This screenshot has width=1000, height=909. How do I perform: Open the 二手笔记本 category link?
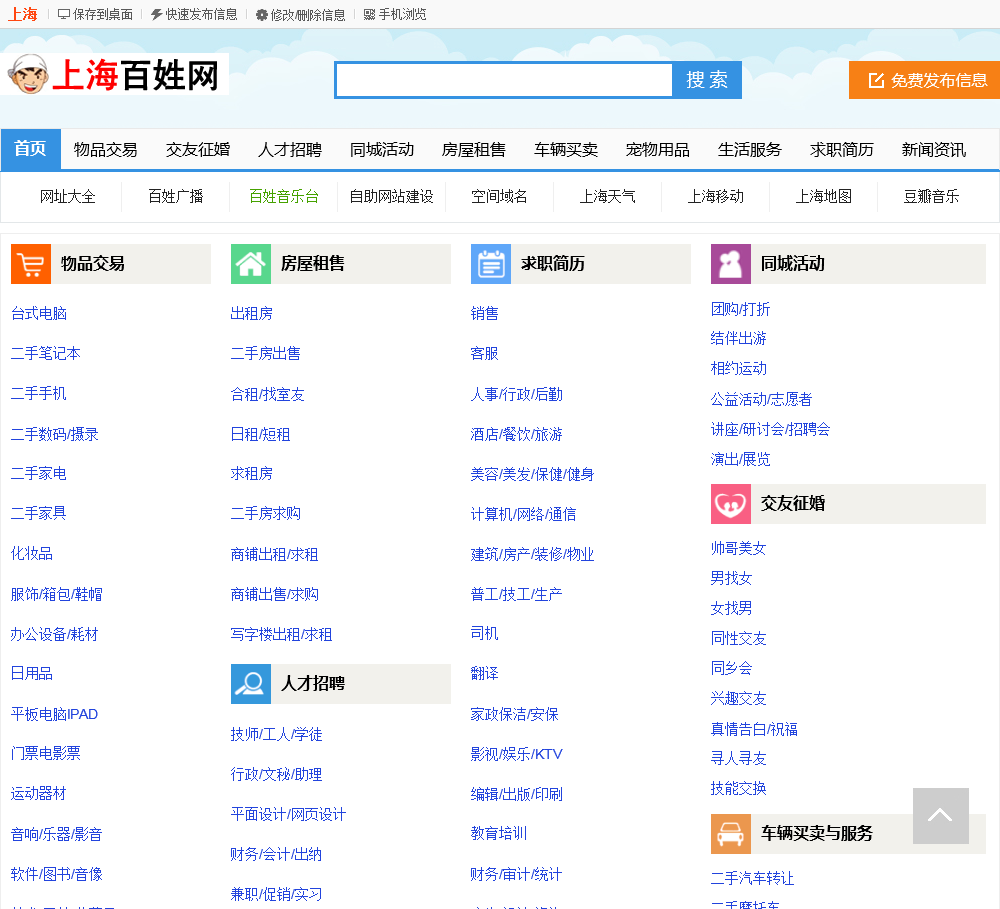coord(46,354)
